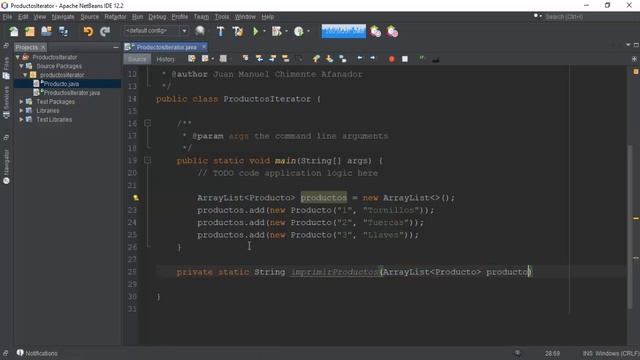This screenshot has height=360, width=640.
Task: Click the orange Undo arrow
Action: [x=88, y=31]
